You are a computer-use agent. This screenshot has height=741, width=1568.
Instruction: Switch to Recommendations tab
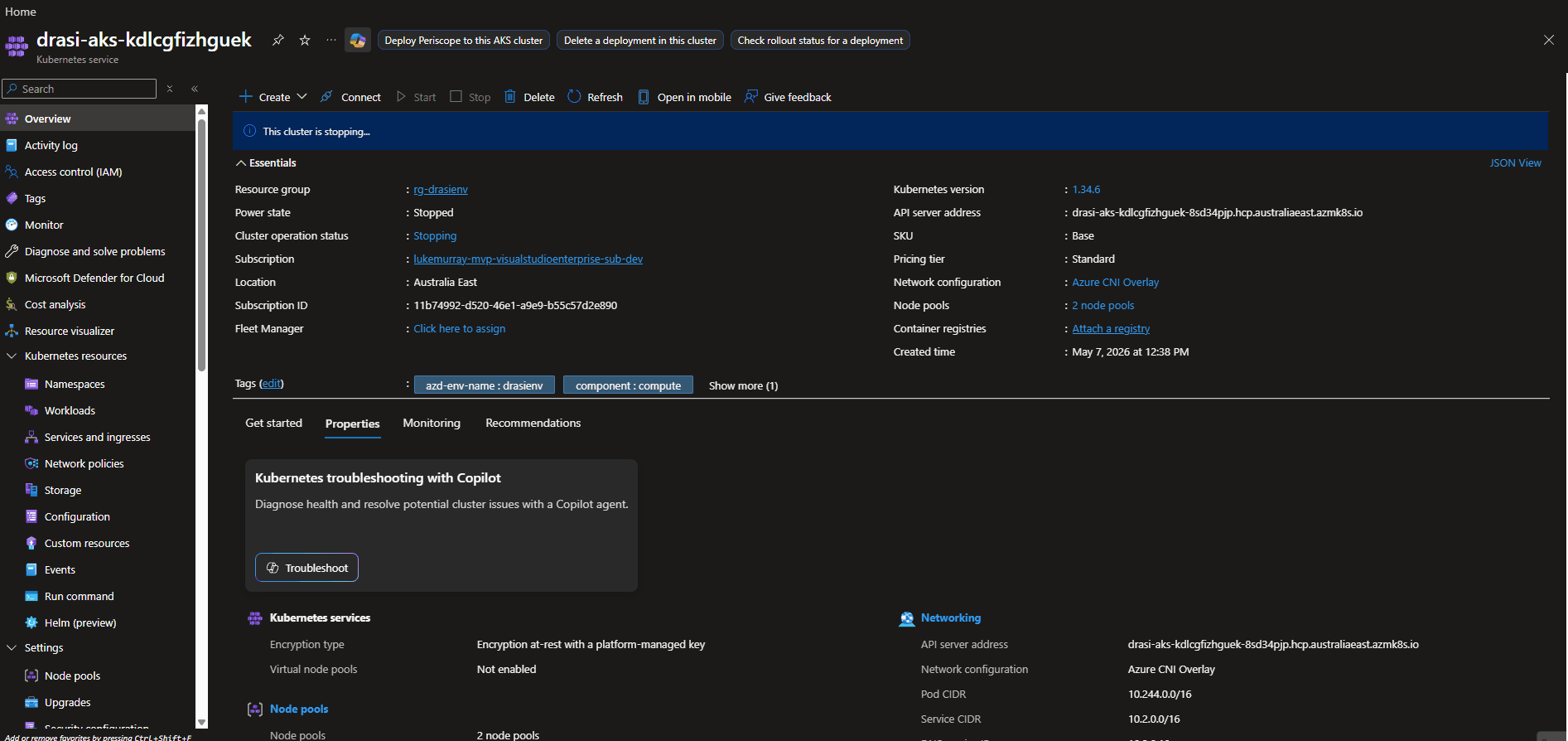pyautogui.click(x=533, y=423)
